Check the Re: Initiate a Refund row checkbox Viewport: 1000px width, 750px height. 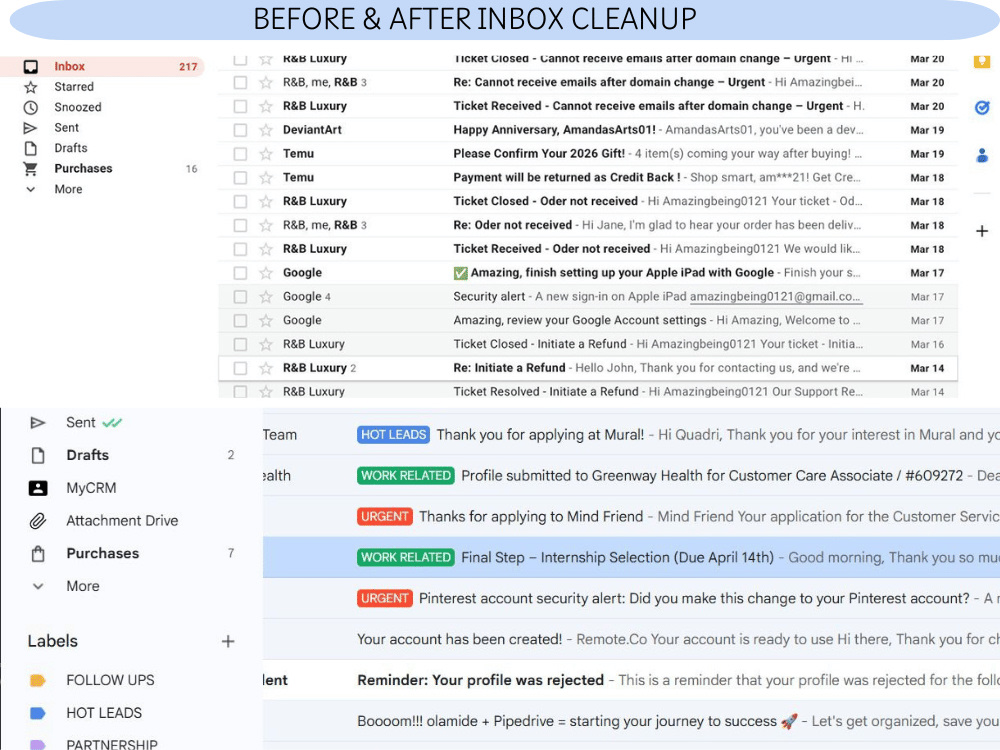click(x=240, y=368)
